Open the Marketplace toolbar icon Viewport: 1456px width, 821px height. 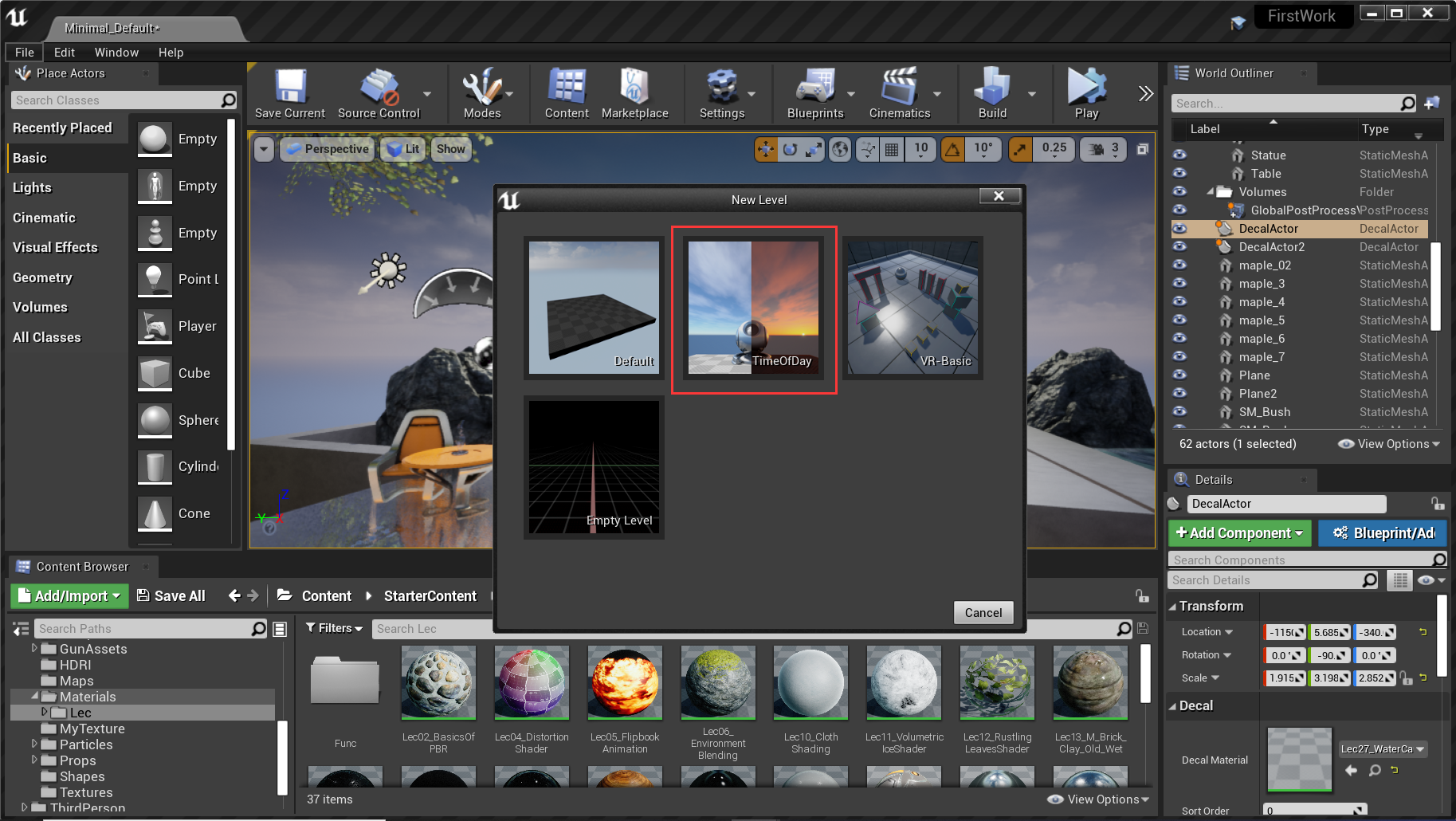634,86
